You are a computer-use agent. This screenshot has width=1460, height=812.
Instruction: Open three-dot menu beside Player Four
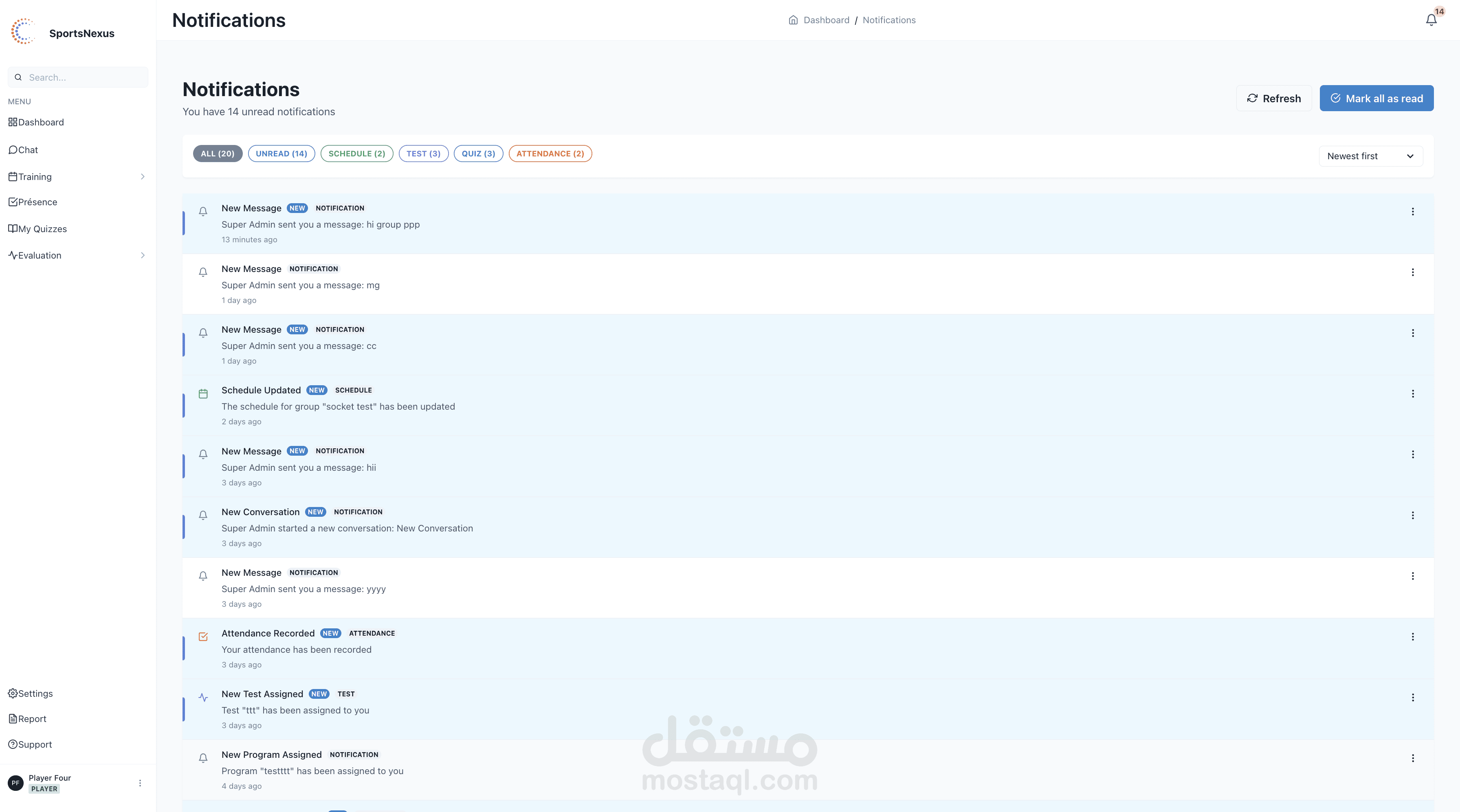(x=140, y=783)
